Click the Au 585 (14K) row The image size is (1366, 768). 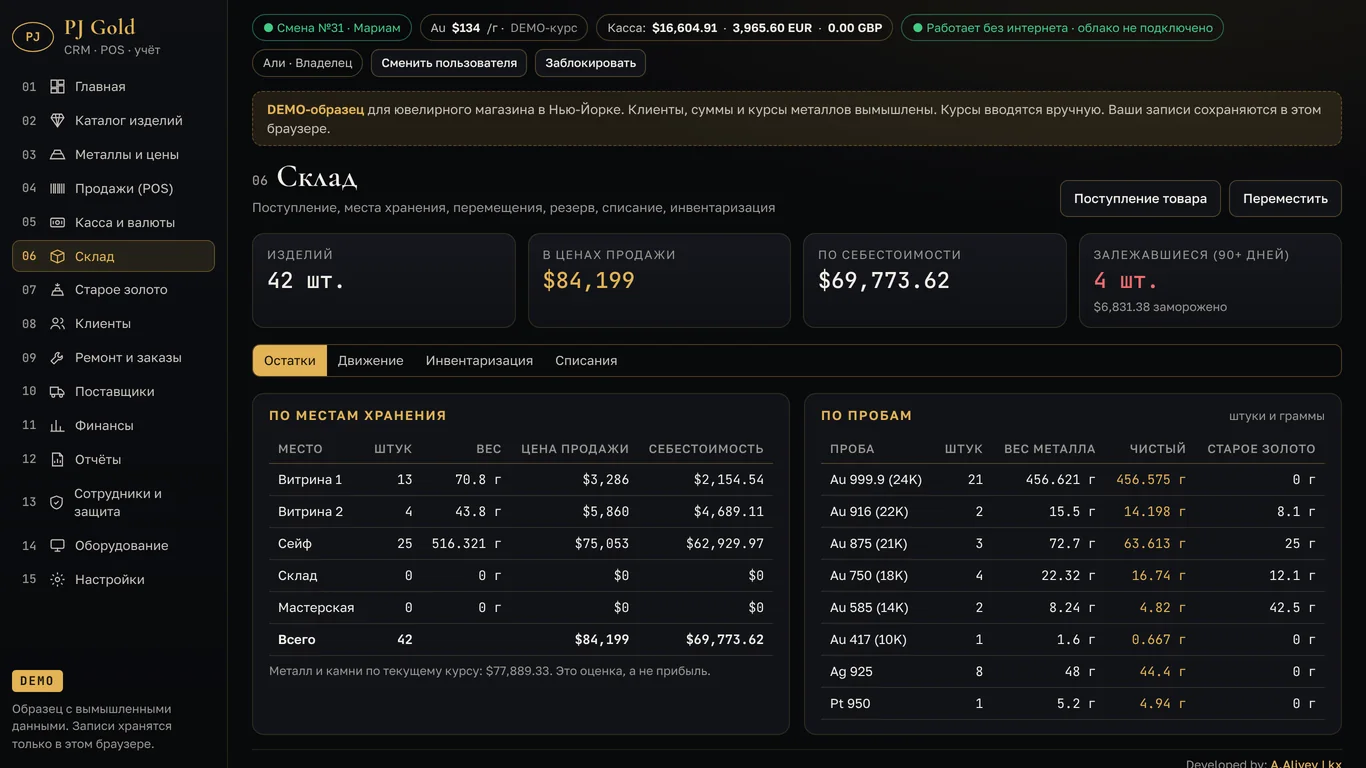[x=1073, y=608]
